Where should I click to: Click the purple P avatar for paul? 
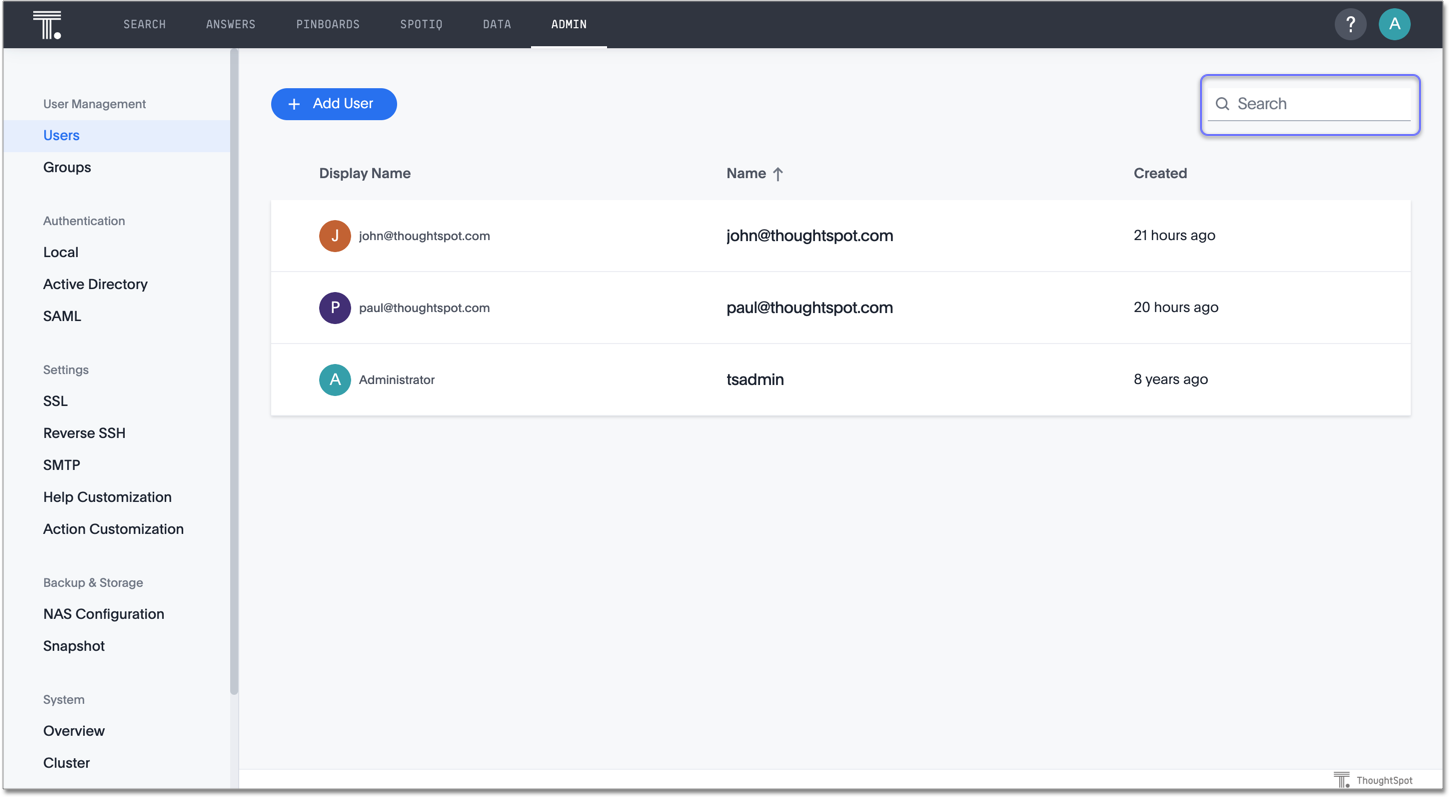[335, 308]
